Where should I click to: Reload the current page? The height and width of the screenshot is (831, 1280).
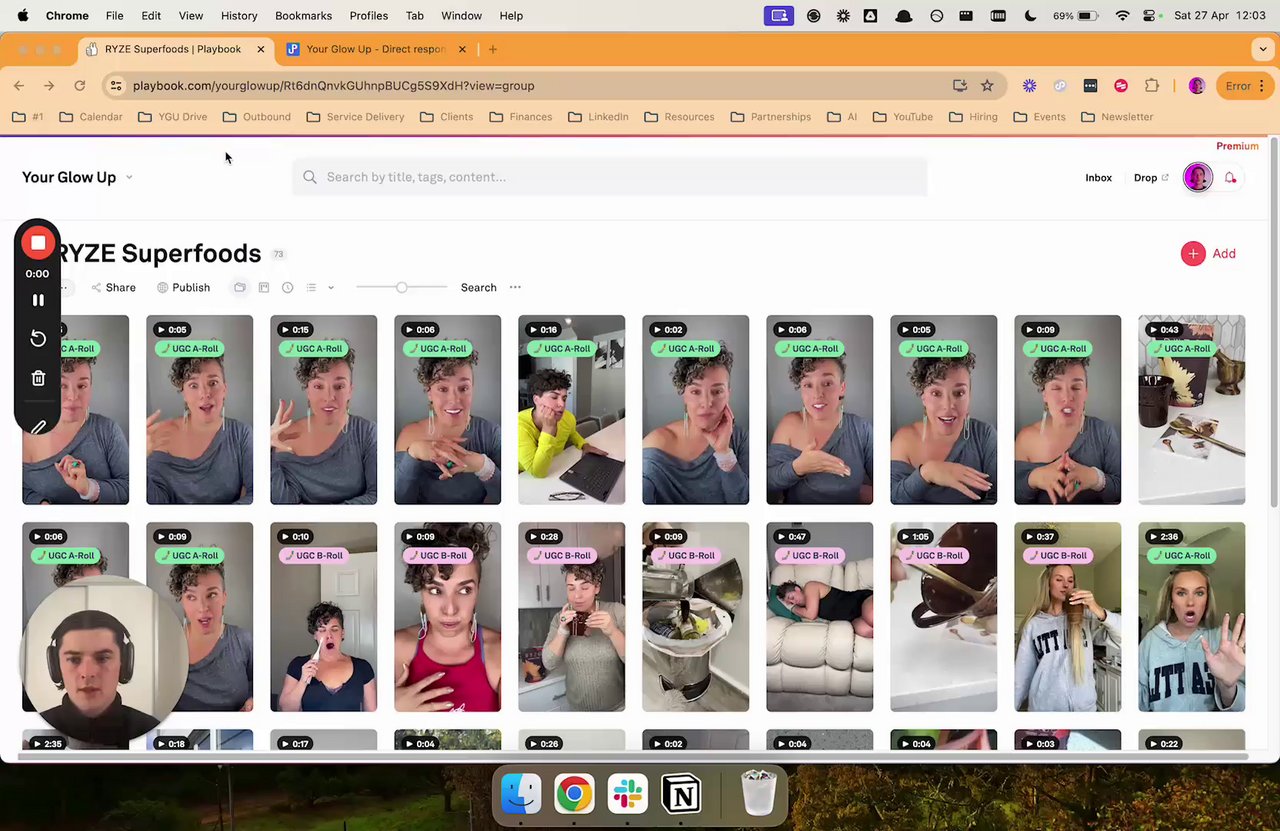pyautogui.click(x=80, y=86)
